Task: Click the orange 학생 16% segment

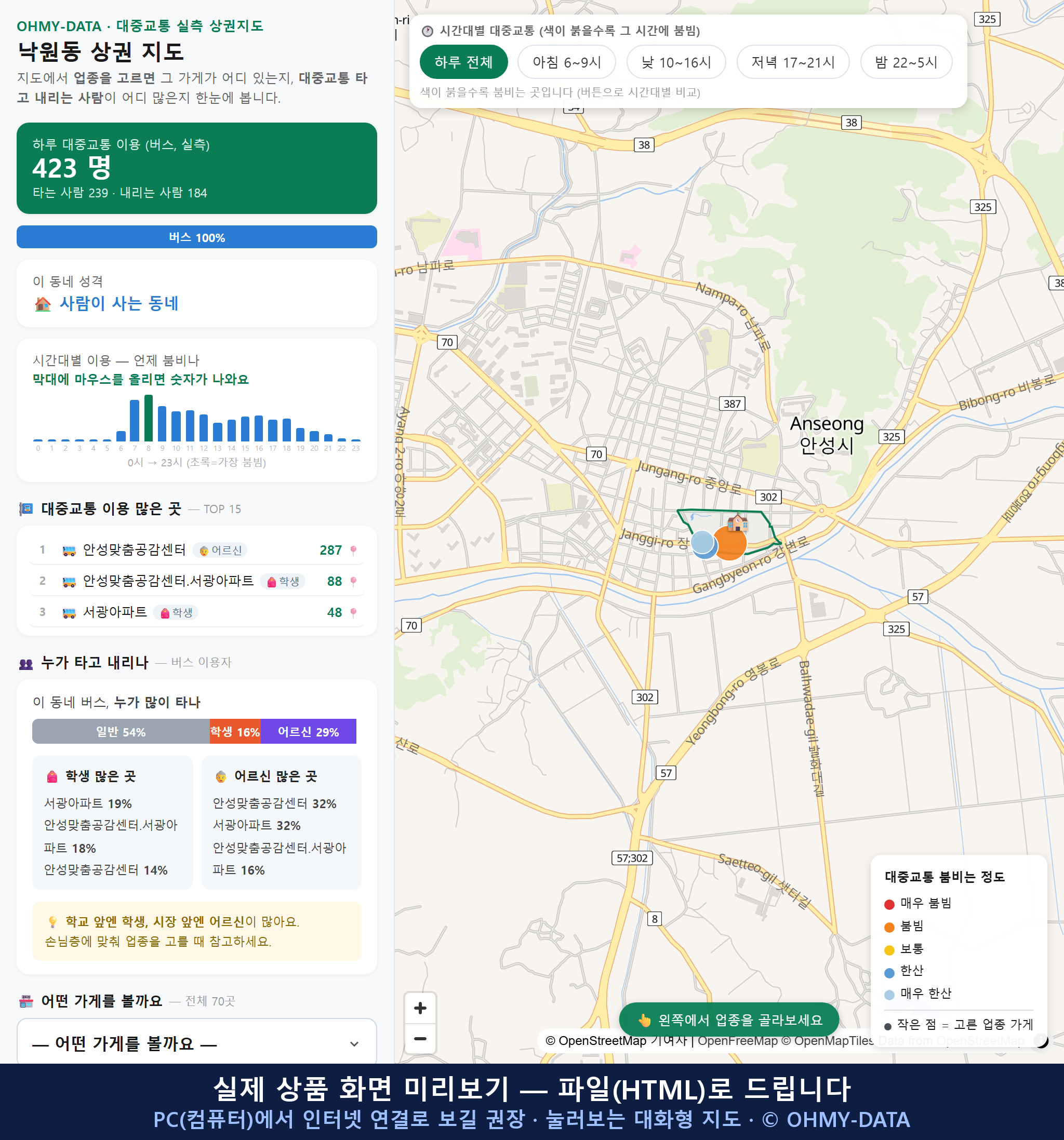Action: [235, 732]
